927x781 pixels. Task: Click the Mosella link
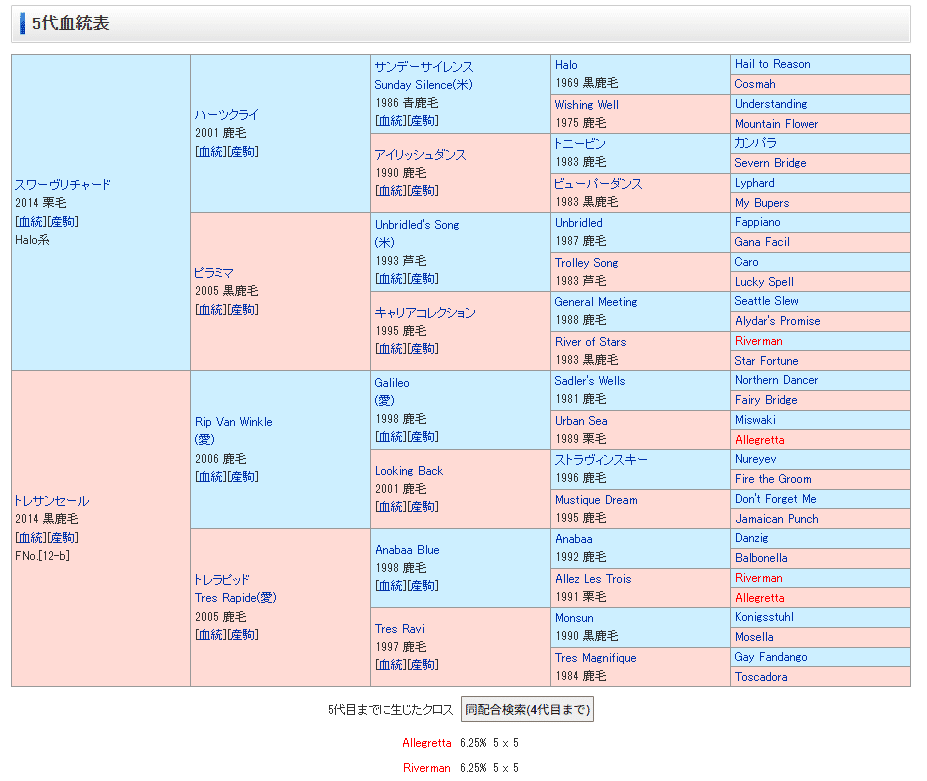[754, 637]
